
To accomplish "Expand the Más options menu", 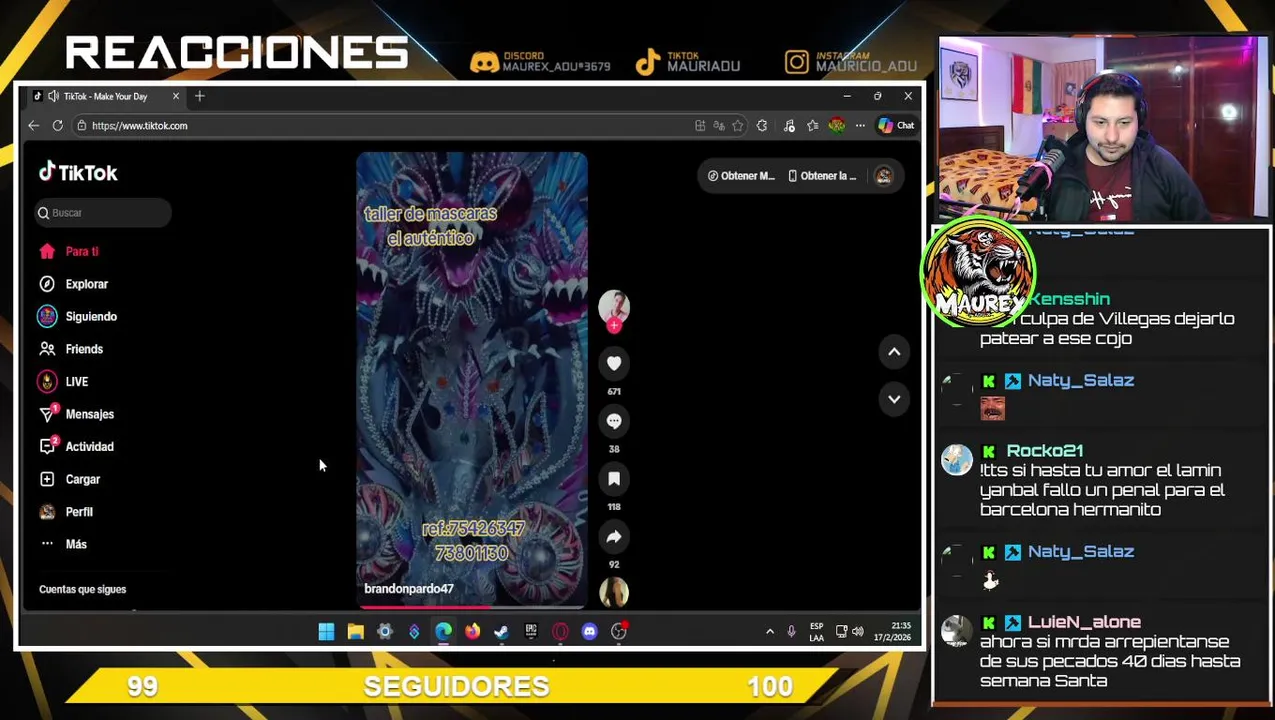I will point(63,544).
